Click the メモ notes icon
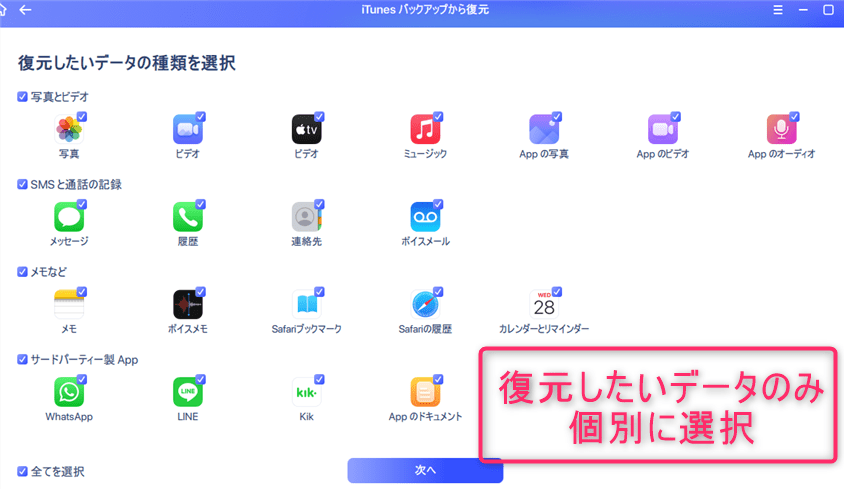 69,304
